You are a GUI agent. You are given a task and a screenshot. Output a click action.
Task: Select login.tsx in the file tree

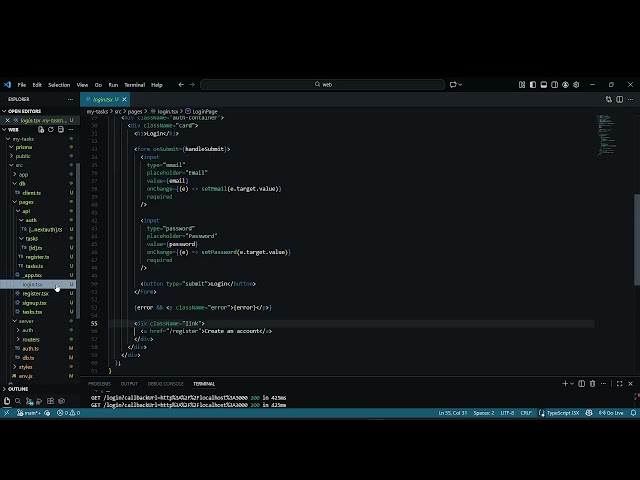pyautogui.click(x=38, y=284)
